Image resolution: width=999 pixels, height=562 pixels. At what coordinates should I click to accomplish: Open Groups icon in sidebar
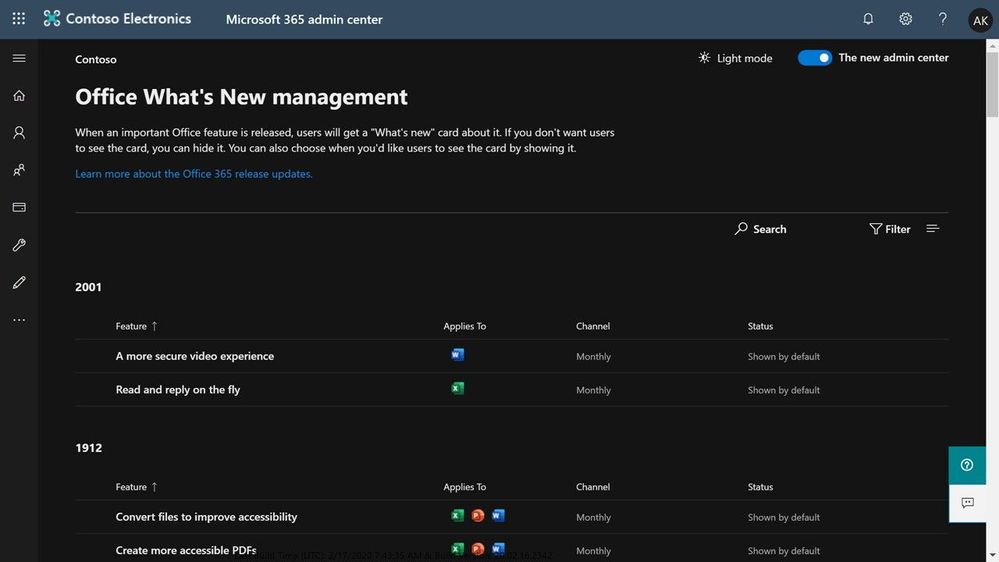[x=19, y=170]
